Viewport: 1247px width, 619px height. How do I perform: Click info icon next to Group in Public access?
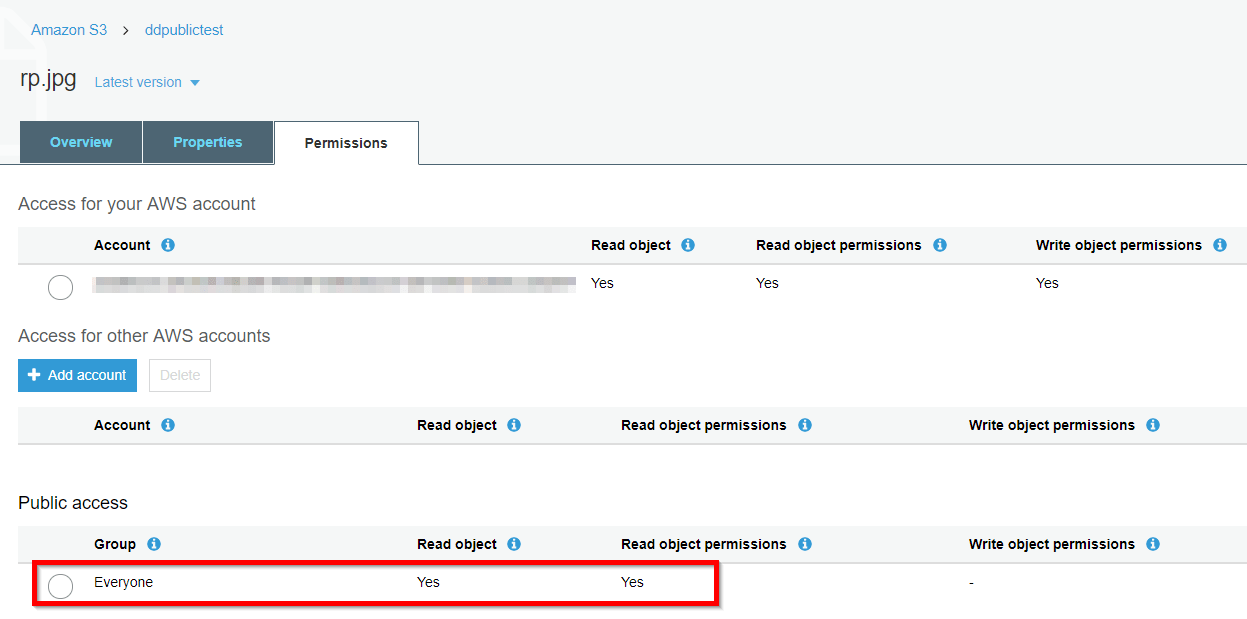click(154, 544)
